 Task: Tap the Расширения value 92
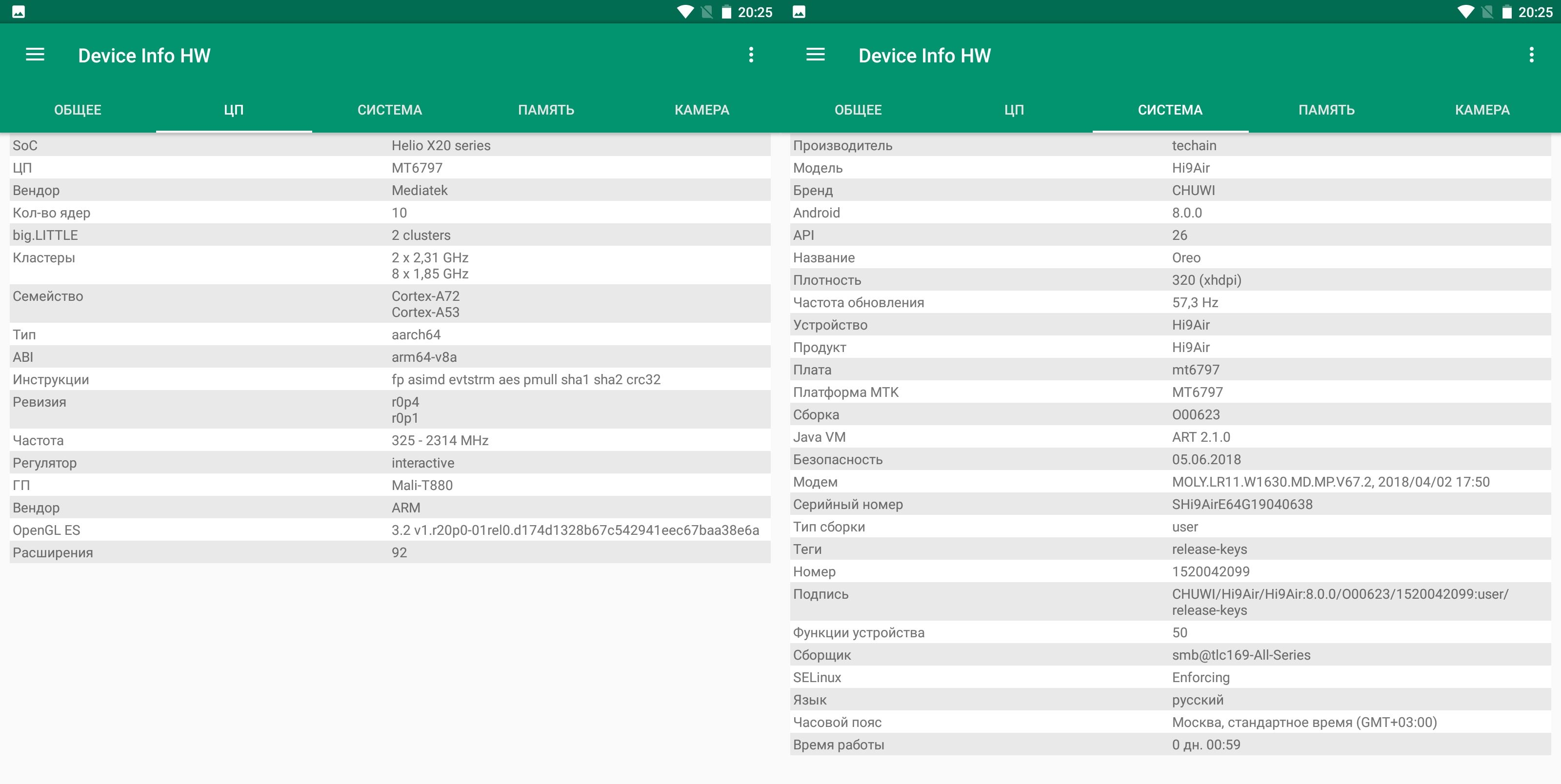click(x=399, y=552)
